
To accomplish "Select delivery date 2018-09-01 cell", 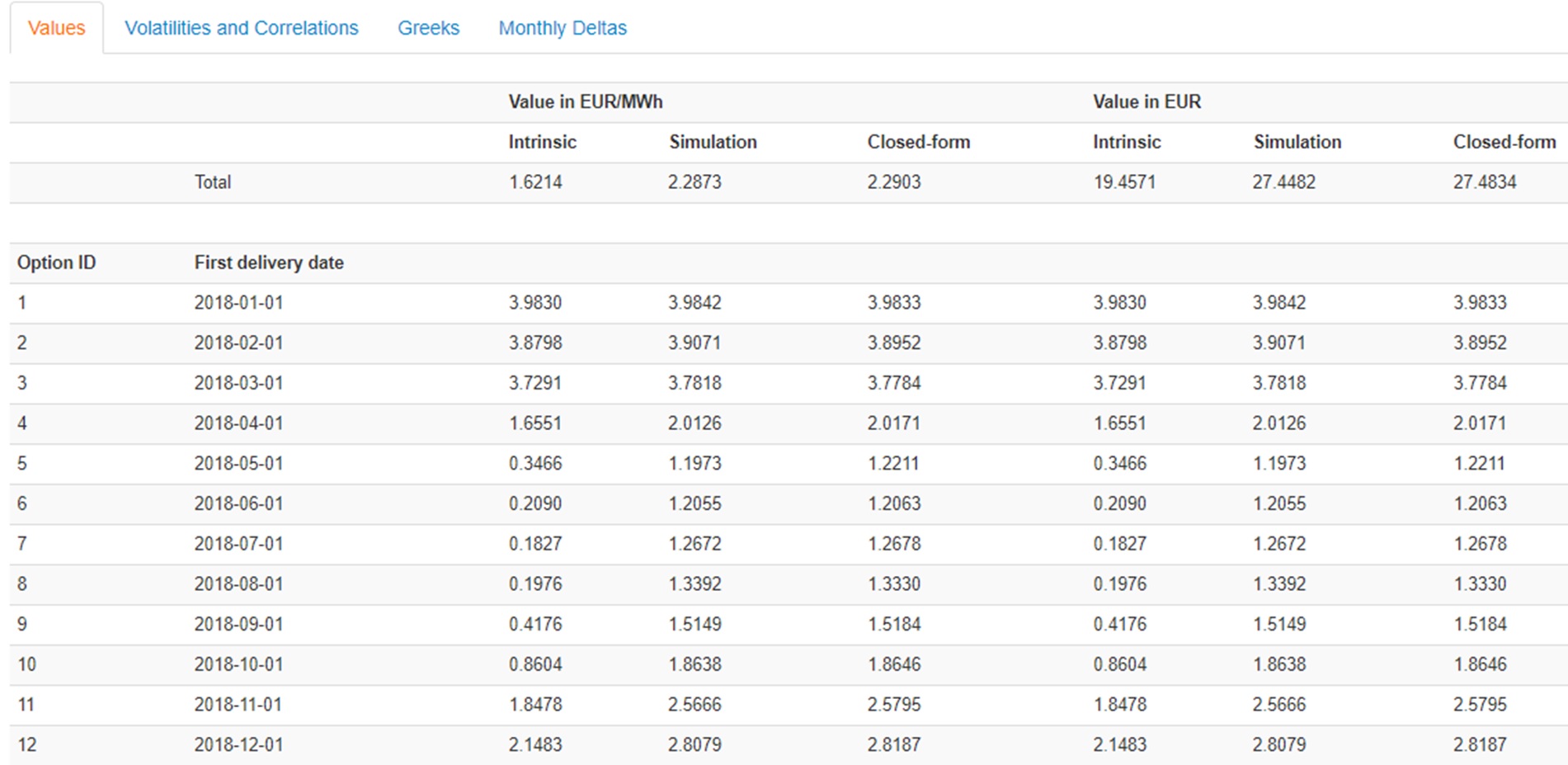I will pos(238,624).
